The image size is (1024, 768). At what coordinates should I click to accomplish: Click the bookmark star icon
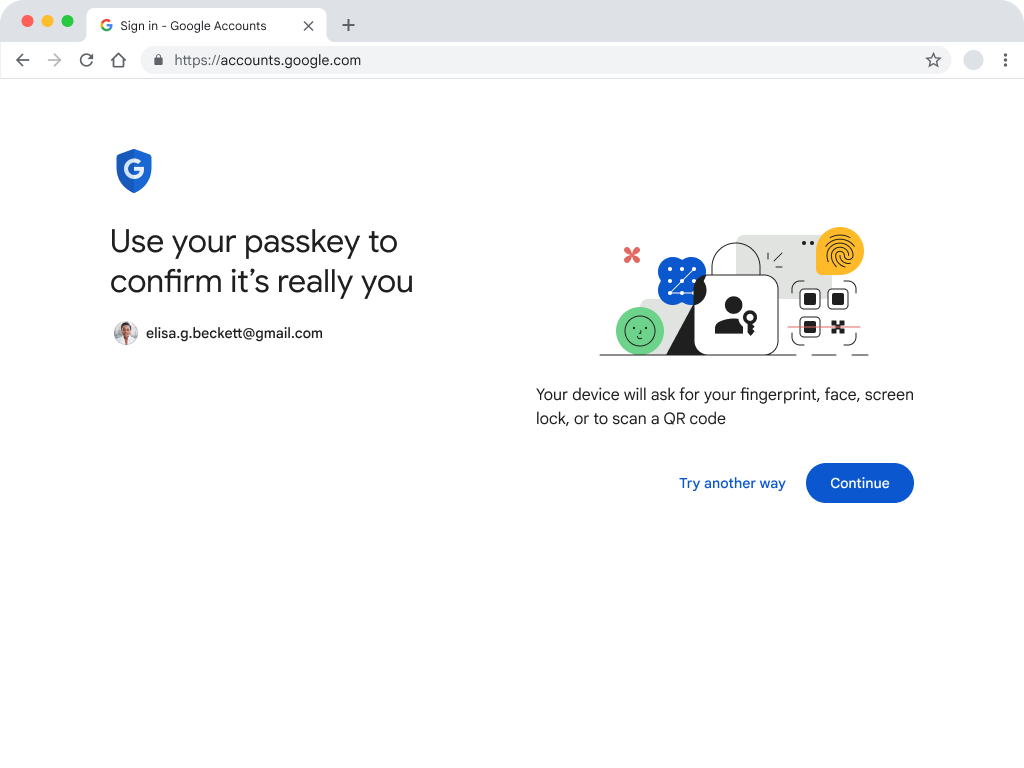tap(933, 60)
